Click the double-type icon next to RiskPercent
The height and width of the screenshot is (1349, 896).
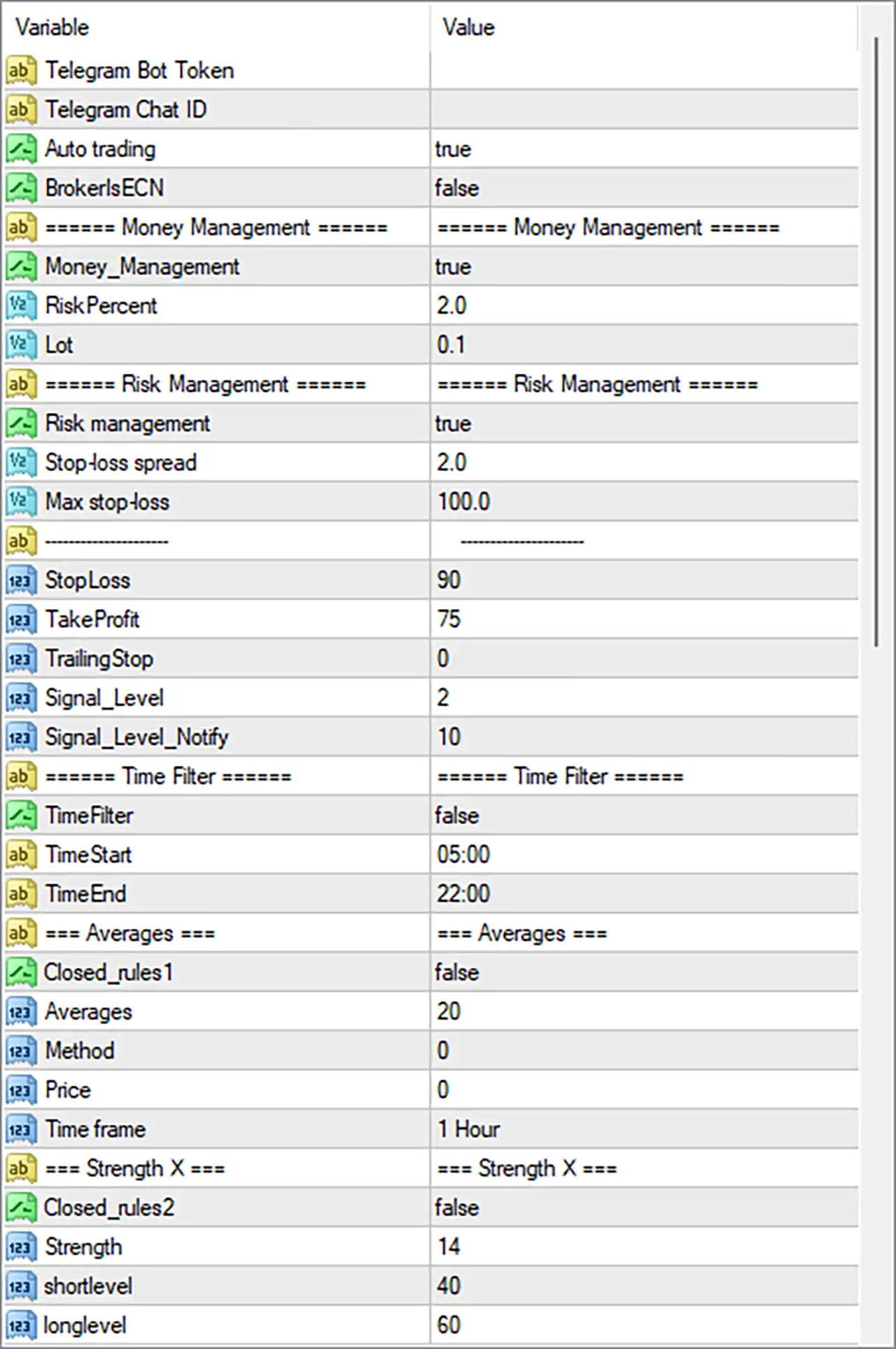(x=21, y=306)
